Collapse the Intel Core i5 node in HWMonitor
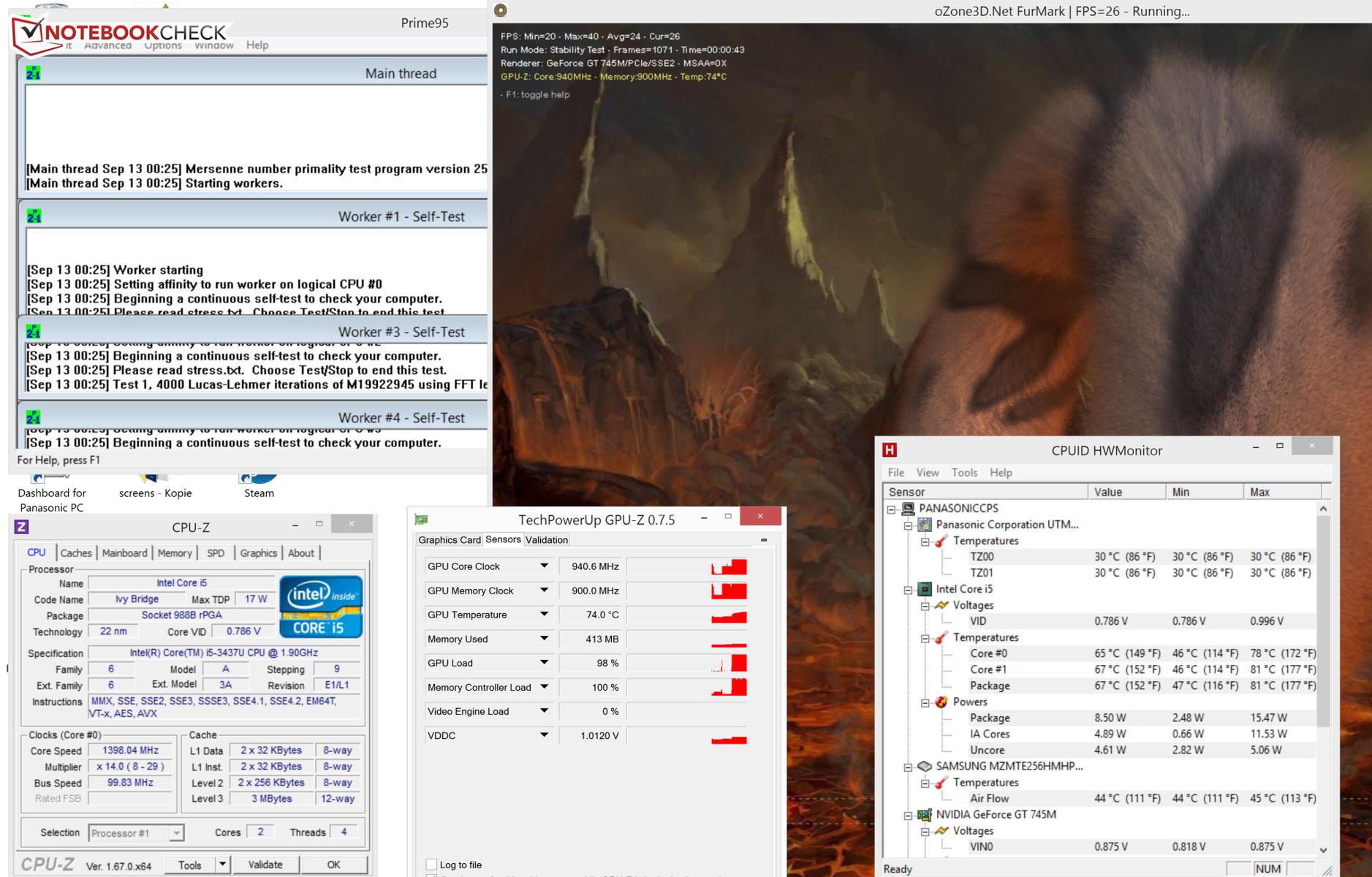The width and height of the screenshot is (1372, 877). tap(908, 590)
